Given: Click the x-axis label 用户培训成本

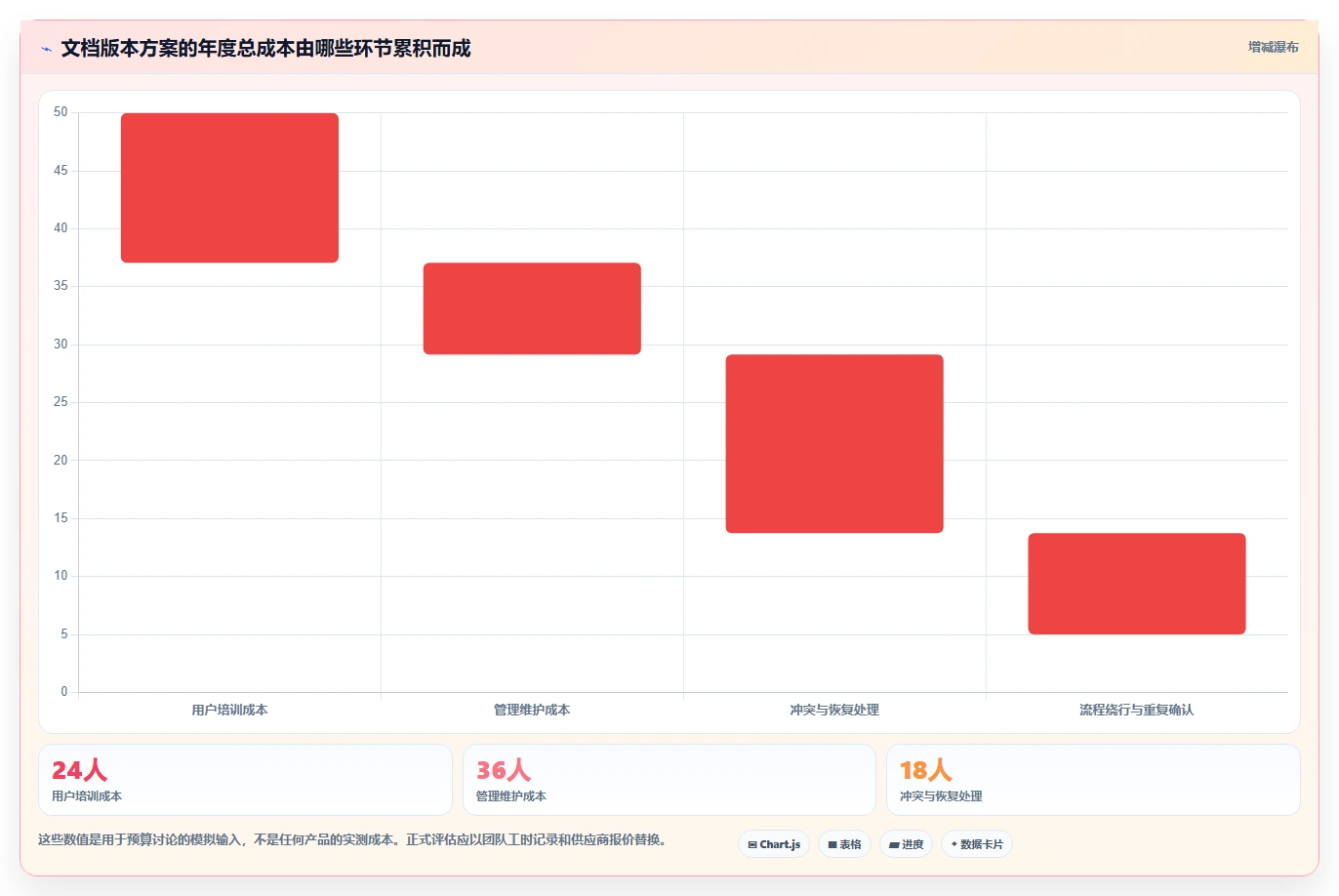Looking at the screenshot, I should point(229,710).
